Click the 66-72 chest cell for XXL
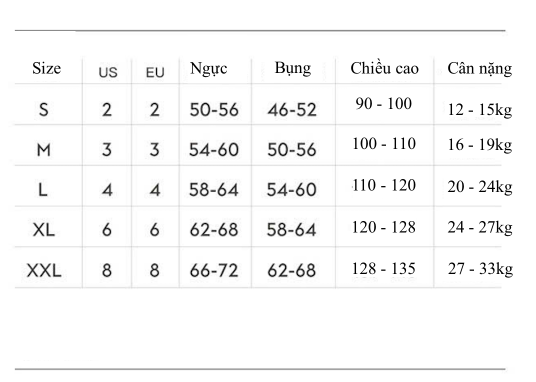Image resolution: width=536 pixels, height=382 pixels. [x=214, y=271]
